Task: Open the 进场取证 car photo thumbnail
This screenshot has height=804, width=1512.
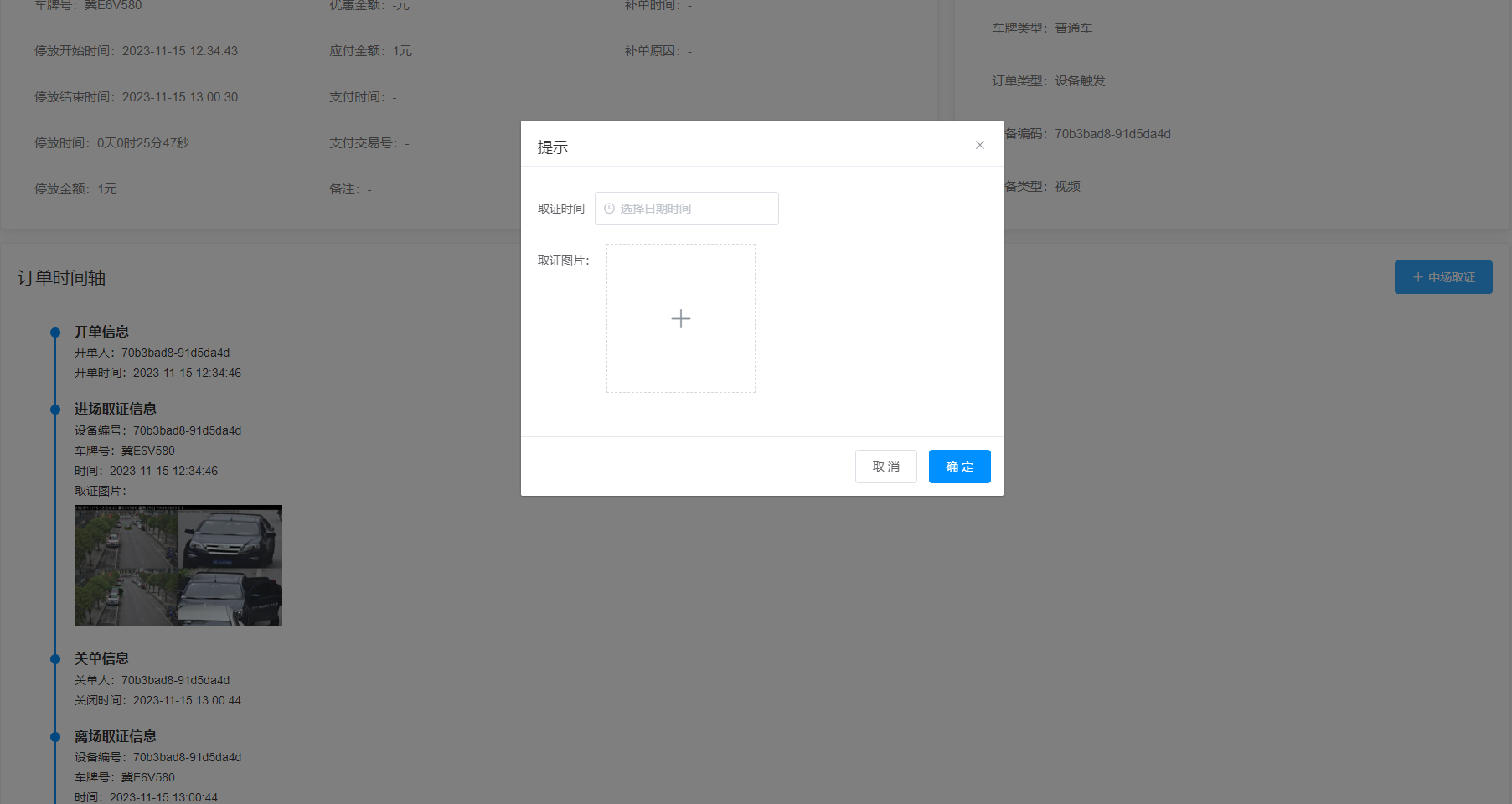Action: click(178, 565)
